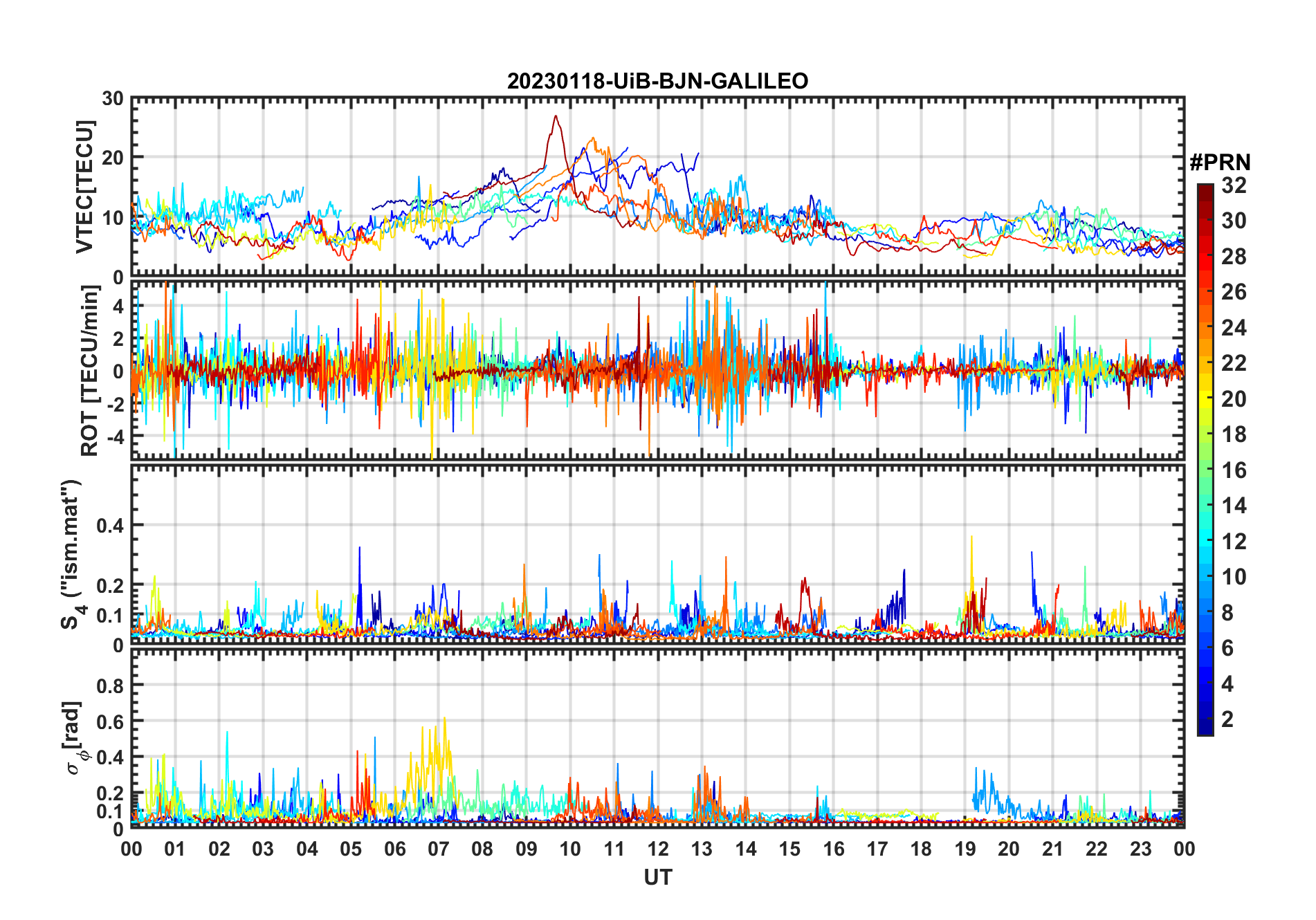Click the UT axis hour label "05"

[x=351, y=849]
